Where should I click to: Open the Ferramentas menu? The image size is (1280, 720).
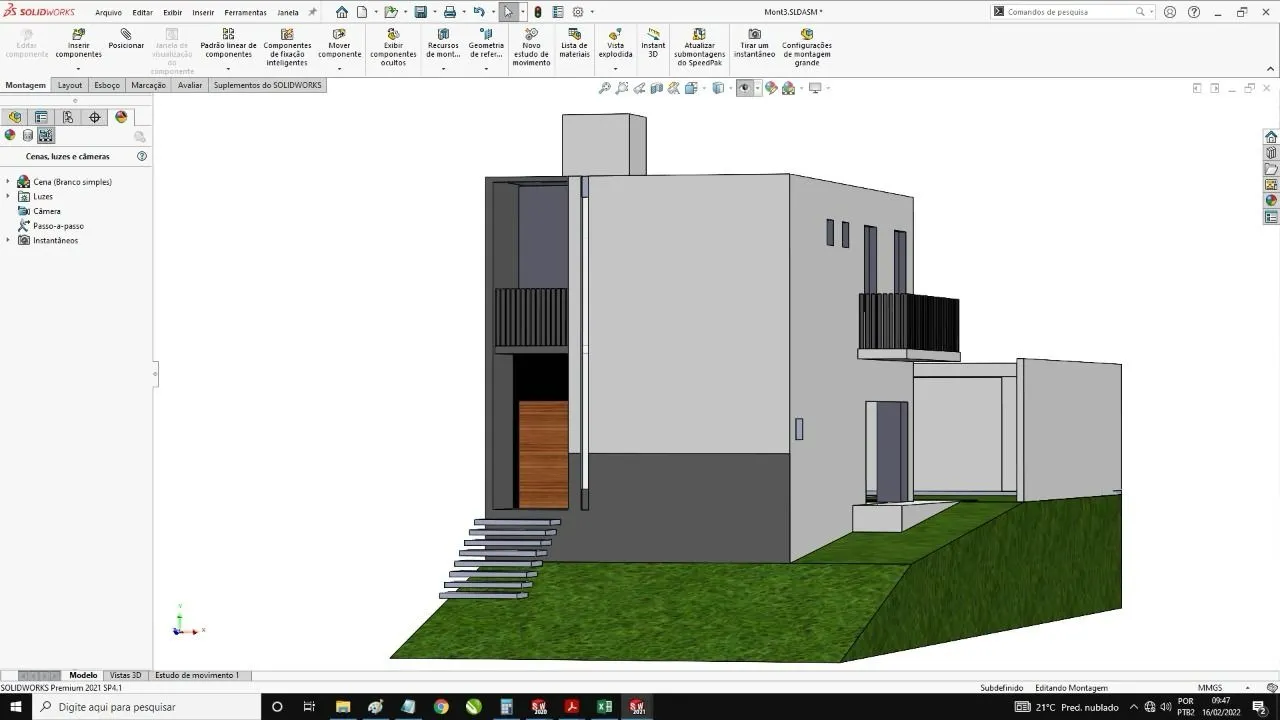[245, 13]
